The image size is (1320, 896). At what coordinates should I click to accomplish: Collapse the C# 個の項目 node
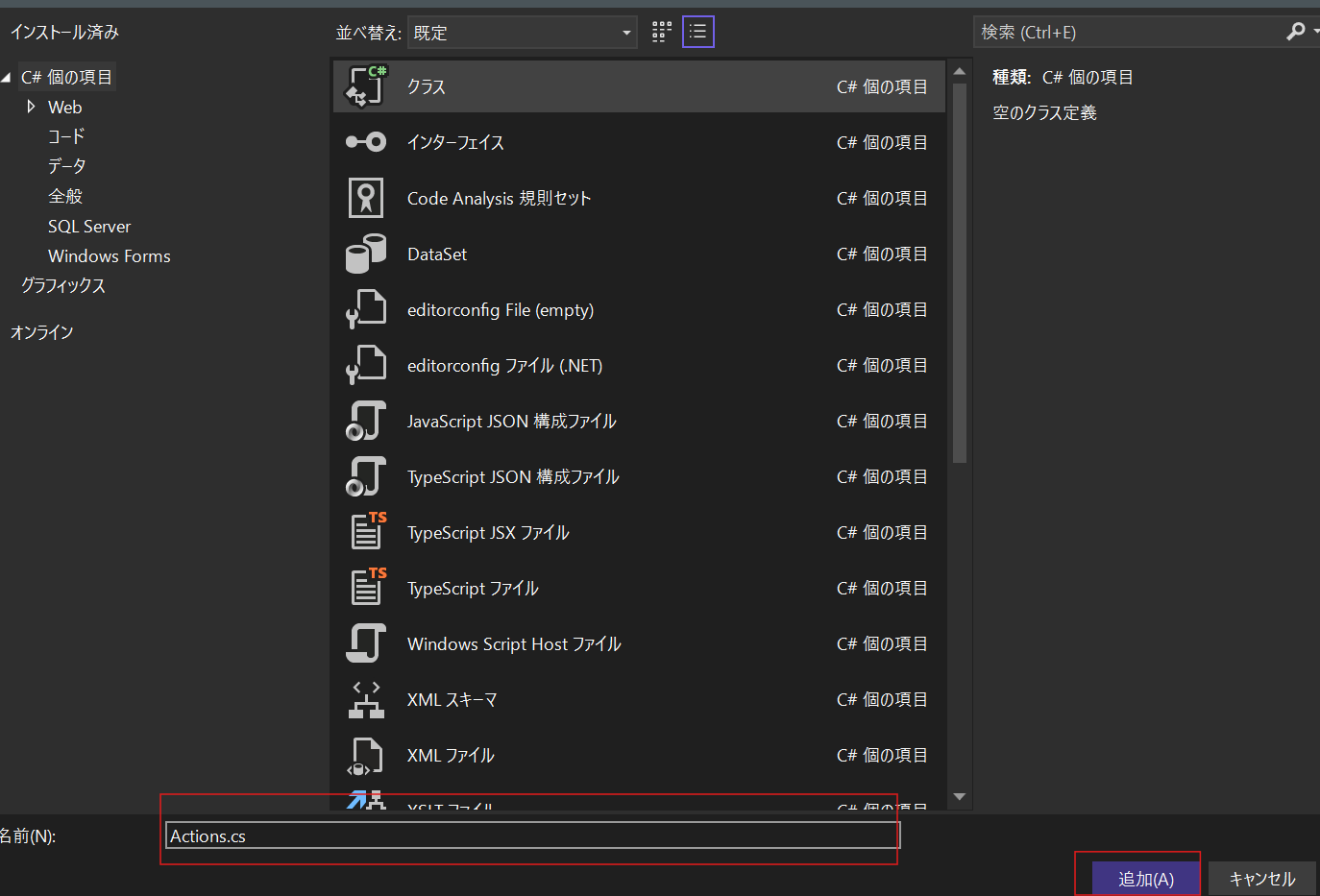[6, 77]
